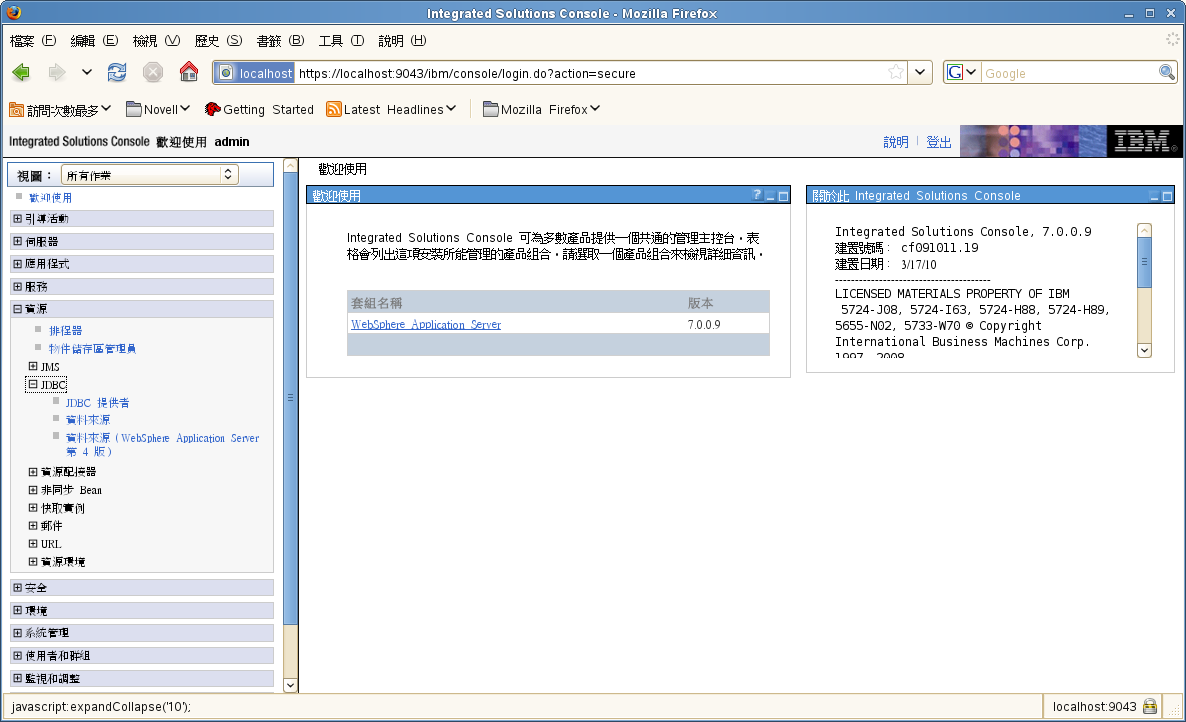Click the Reload page icon

click(116, 73)
